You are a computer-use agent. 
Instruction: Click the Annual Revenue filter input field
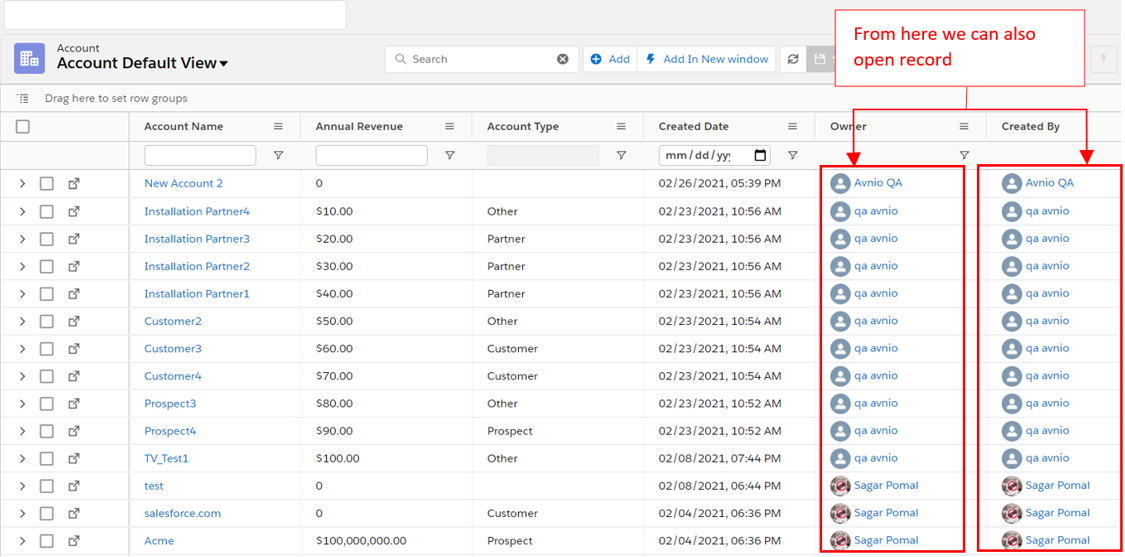pos(371,156)
